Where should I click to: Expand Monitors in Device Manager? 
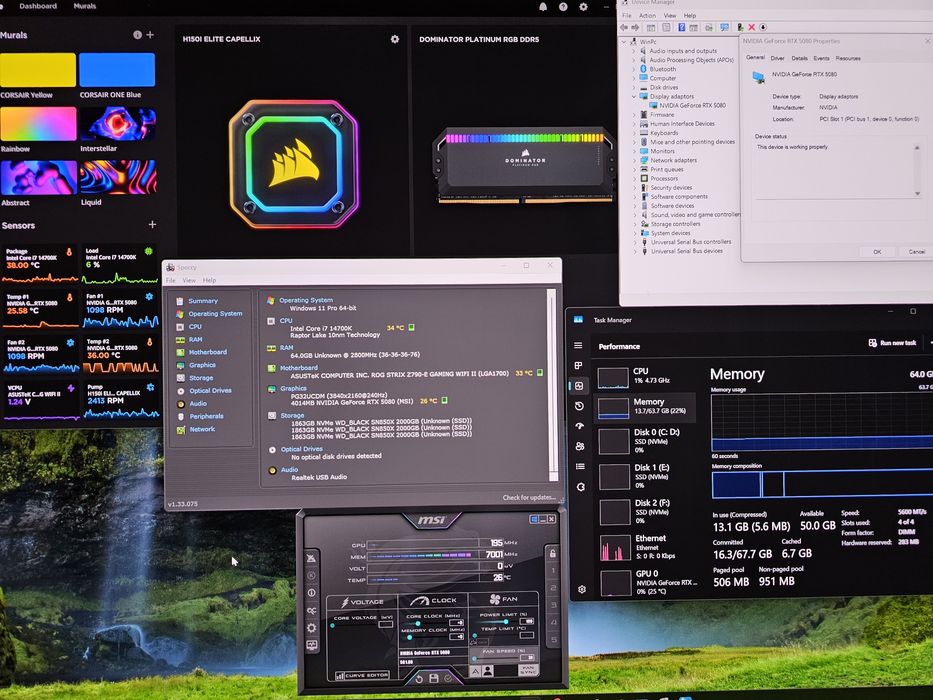634,151
